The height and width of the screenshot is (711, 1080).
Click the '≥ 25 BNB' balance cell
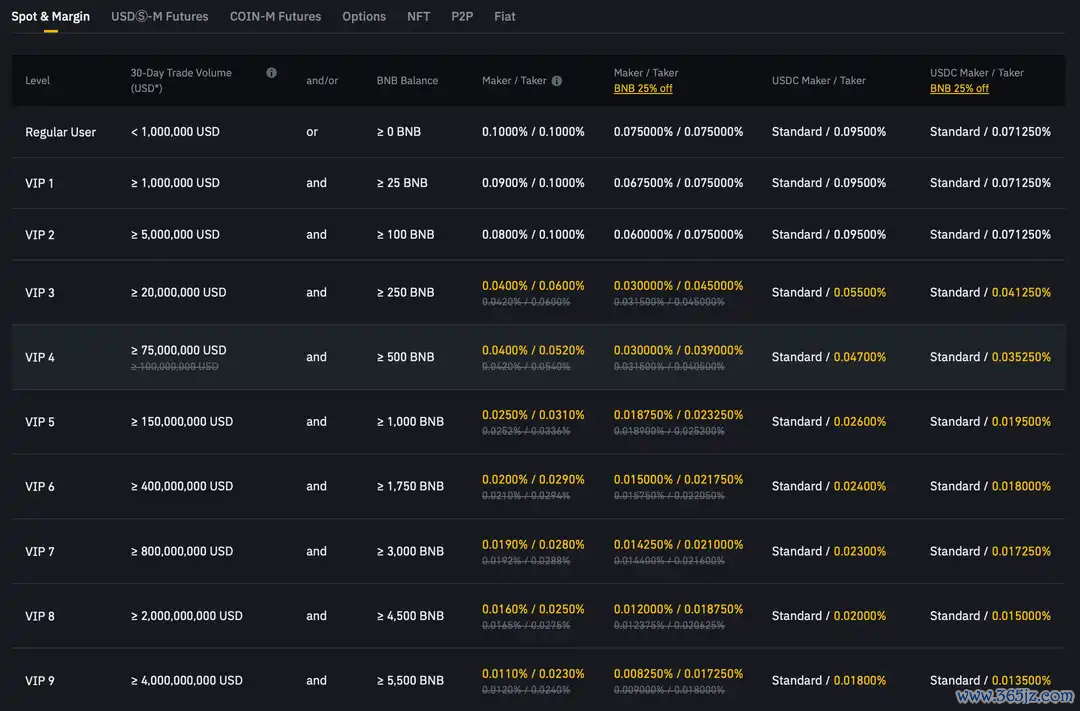(402, 183)
